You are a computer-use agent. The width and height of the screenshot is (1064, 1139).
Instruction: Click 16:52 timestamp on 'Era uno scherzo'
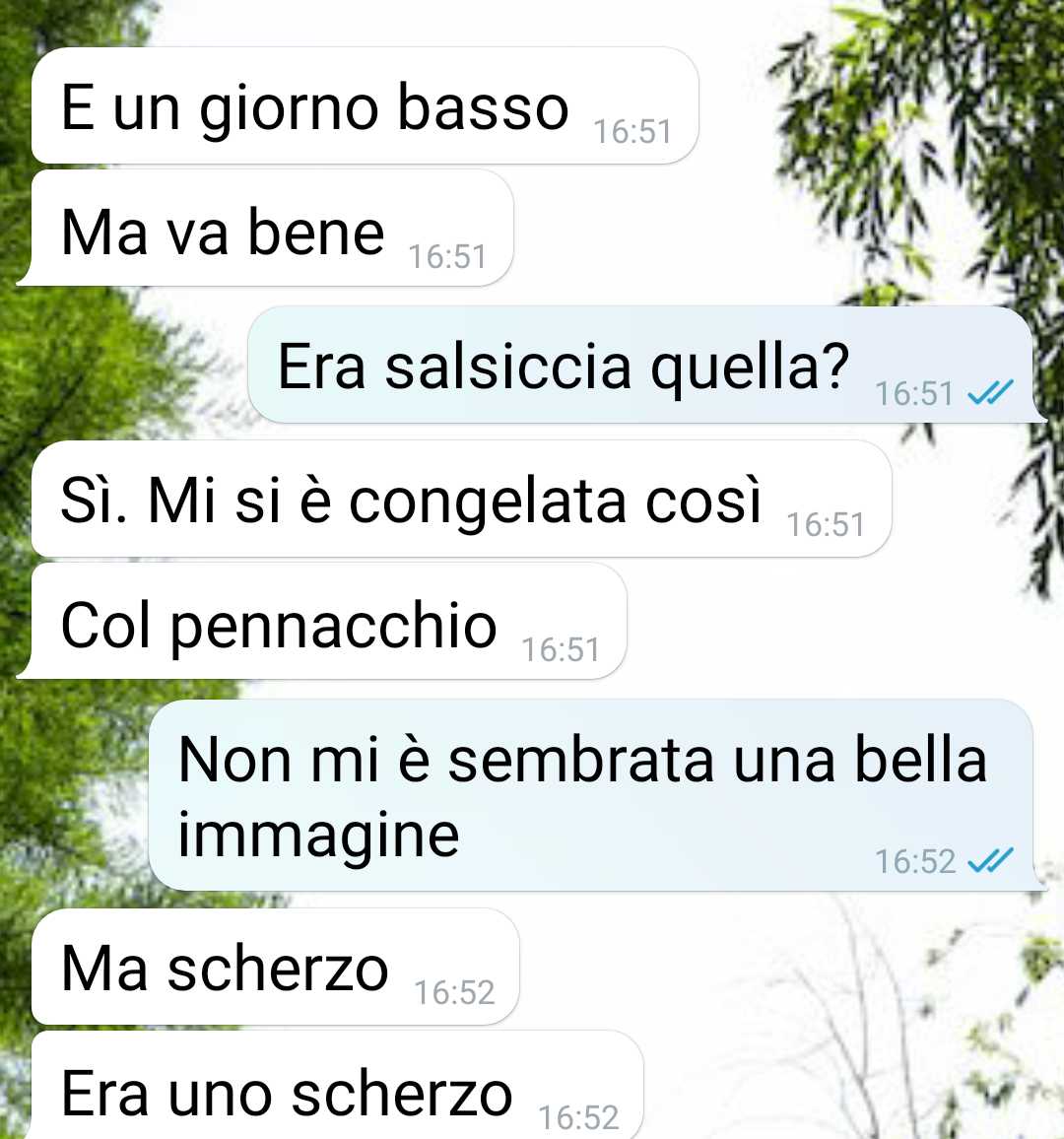coord(579,1118)
